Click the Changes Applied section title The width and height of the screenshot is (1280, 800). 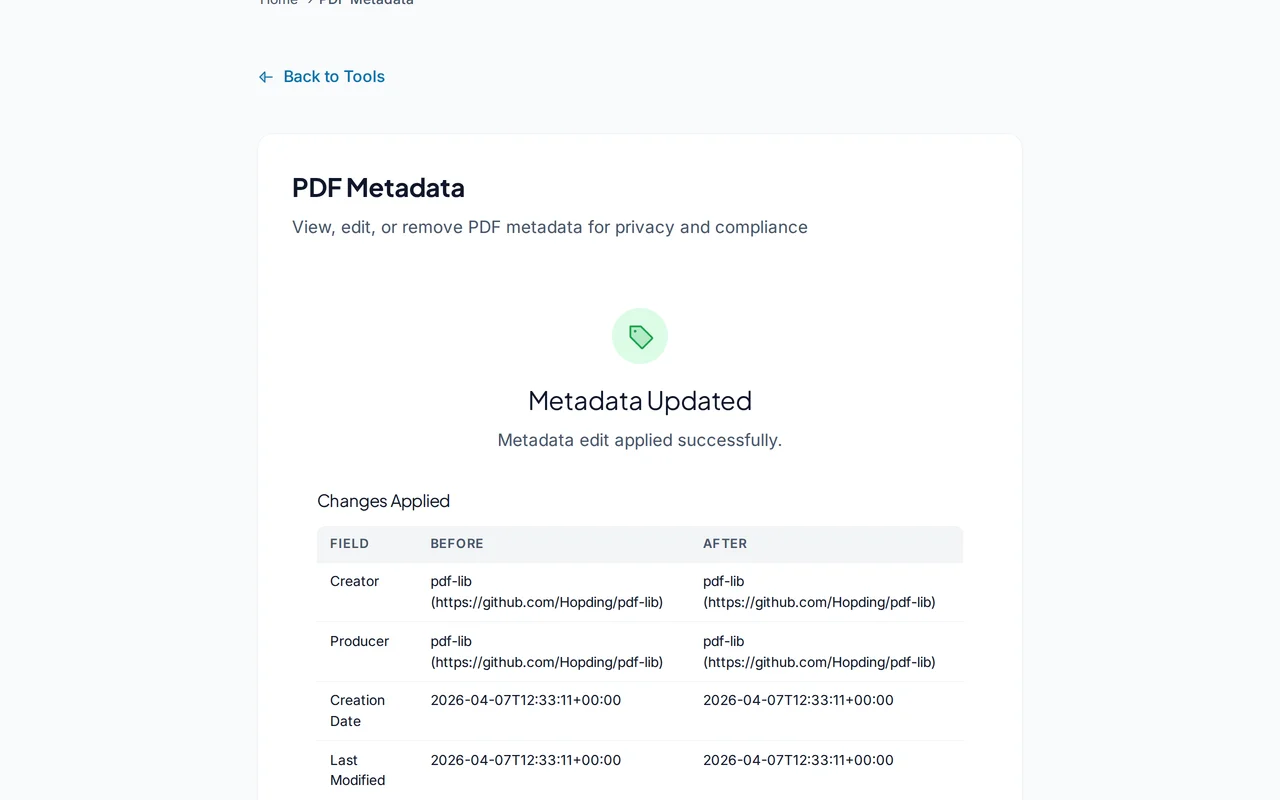383,501
